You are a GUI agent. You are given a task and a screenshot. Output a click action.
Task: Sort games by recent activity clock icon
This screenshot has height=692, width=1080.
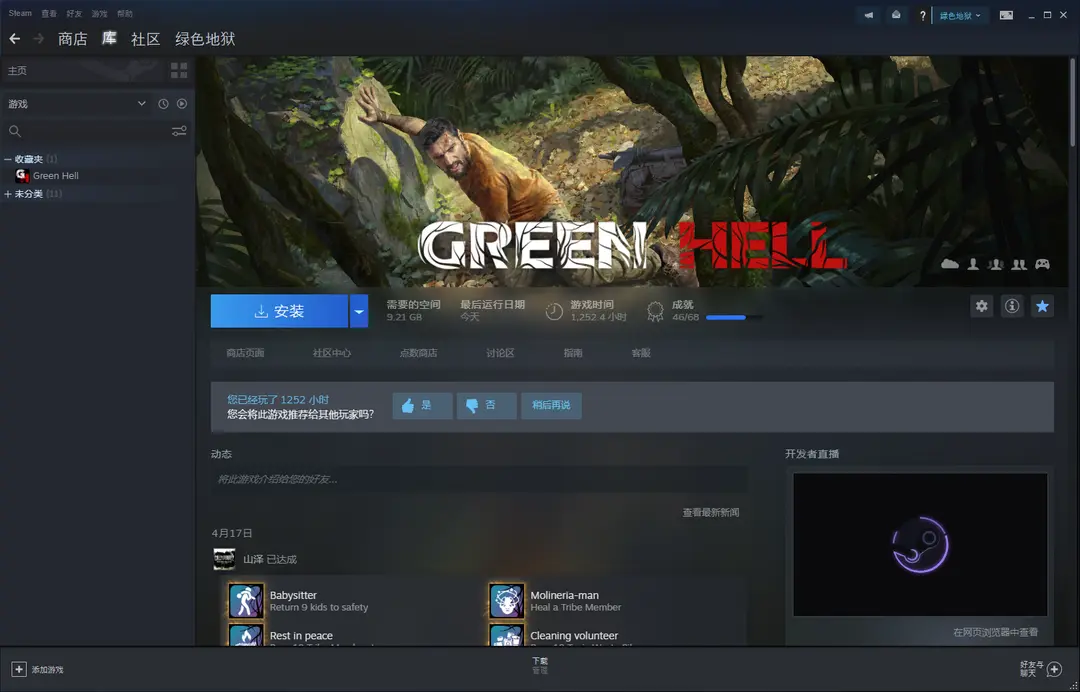point(163,104)
